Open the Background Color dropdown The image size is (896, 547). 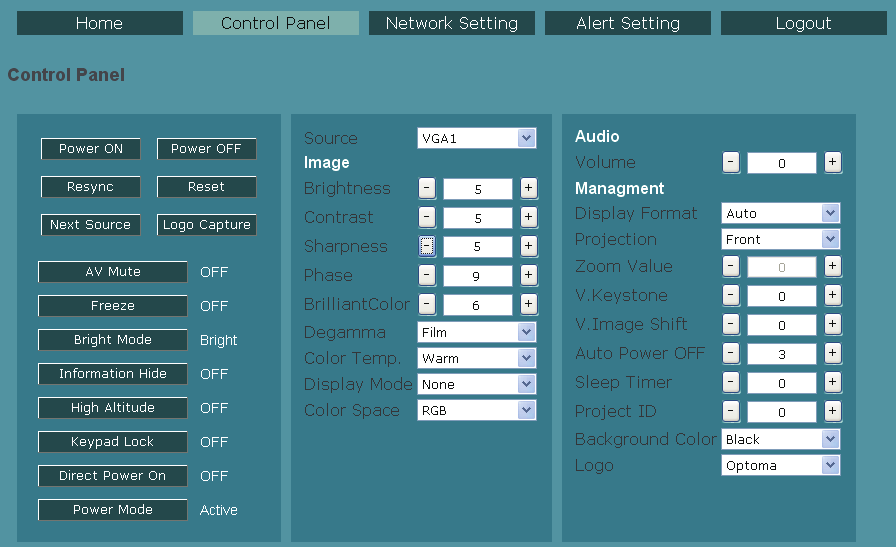pos(781,440)
